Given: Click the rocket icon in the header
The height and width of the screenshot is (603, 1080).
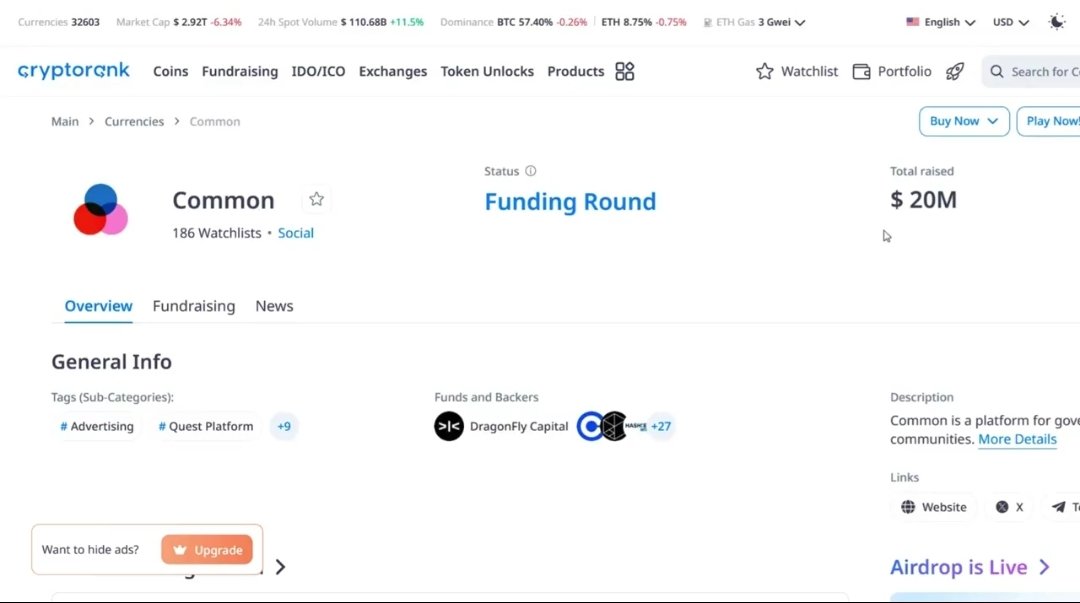Looking at the screenshot, I should tap(955, 71).
